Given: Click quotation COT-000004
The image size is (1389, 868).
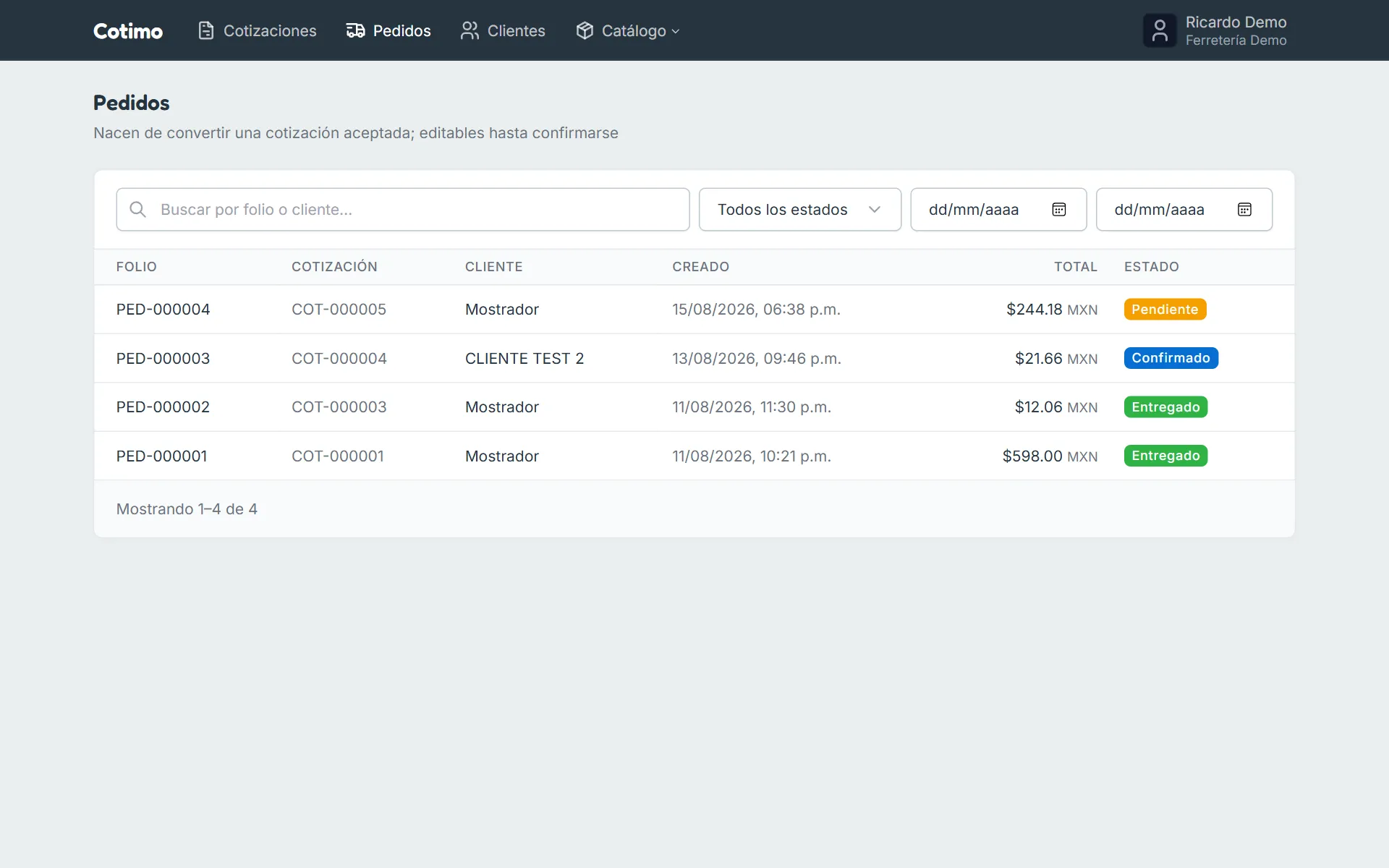Looking at the screenshot, I should coord(339,359).
